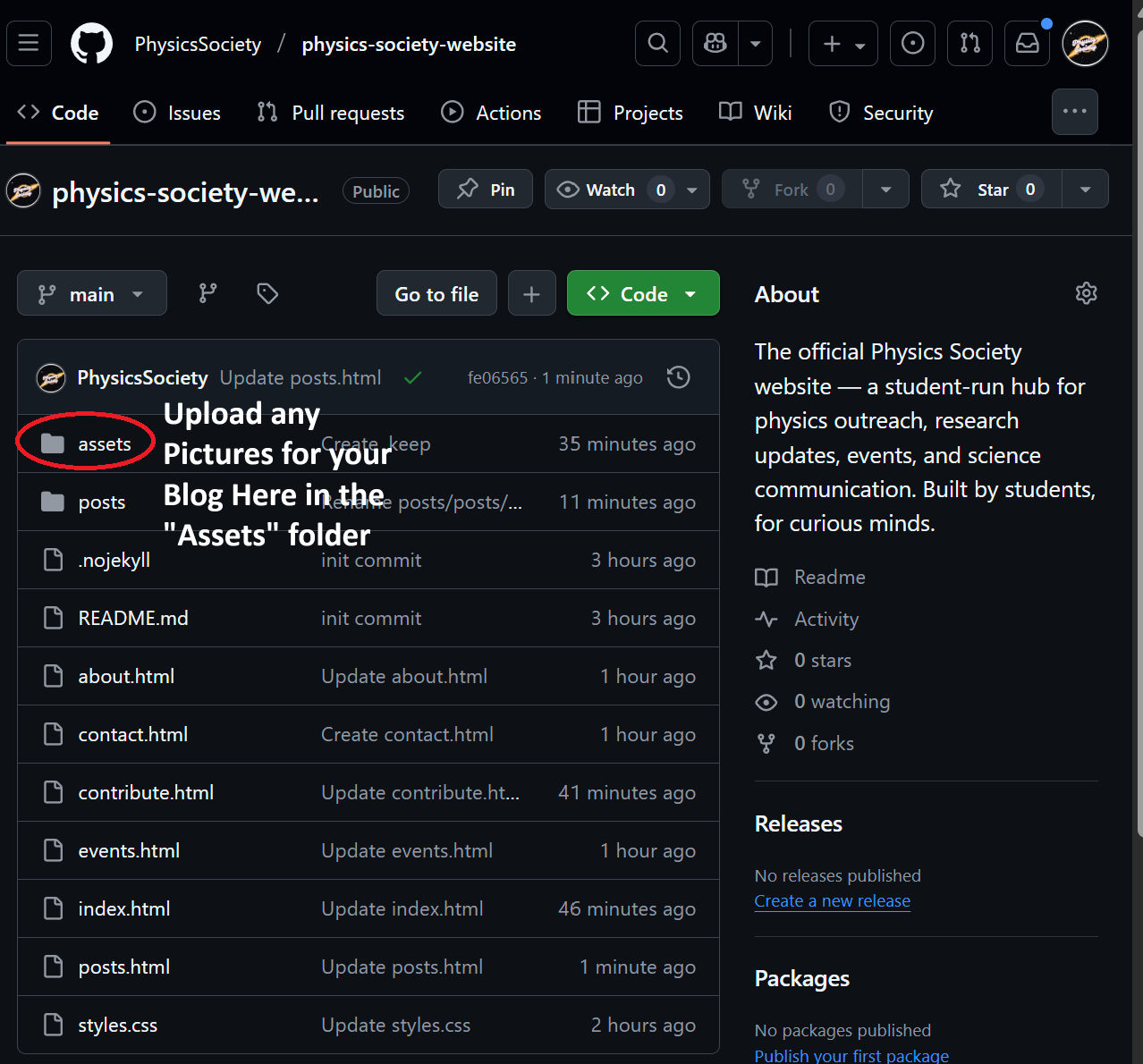The image size is (1143, 1064).
Task: Open repository settings gear in About section
Action: tap(1086, 293)
